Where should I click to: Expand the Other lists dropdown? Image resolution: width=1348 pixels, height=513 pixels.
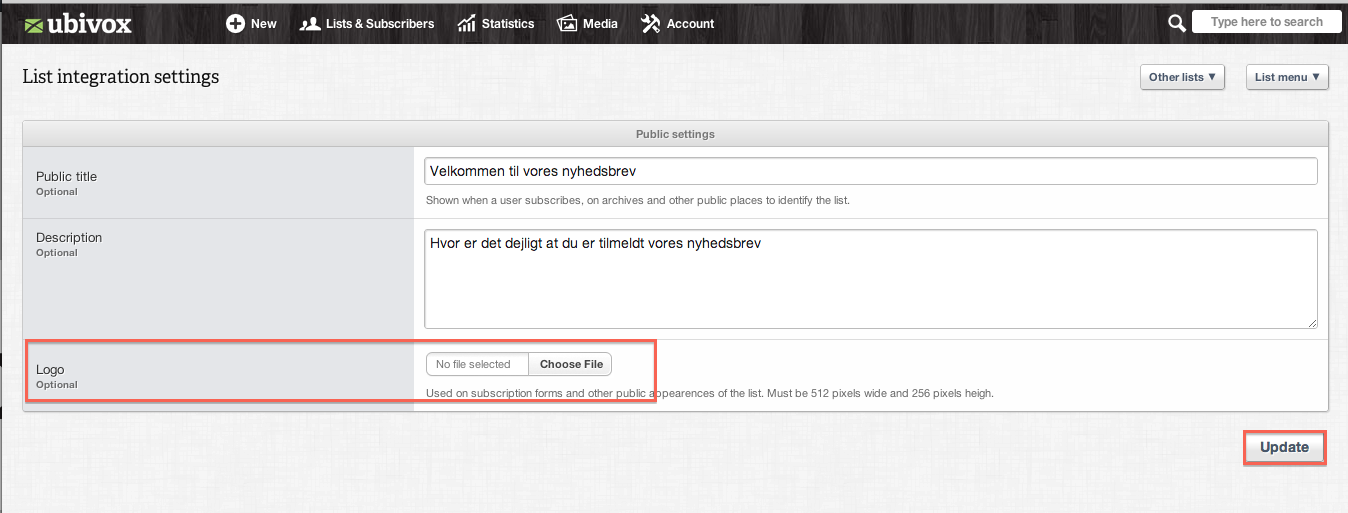[1182, 77]
